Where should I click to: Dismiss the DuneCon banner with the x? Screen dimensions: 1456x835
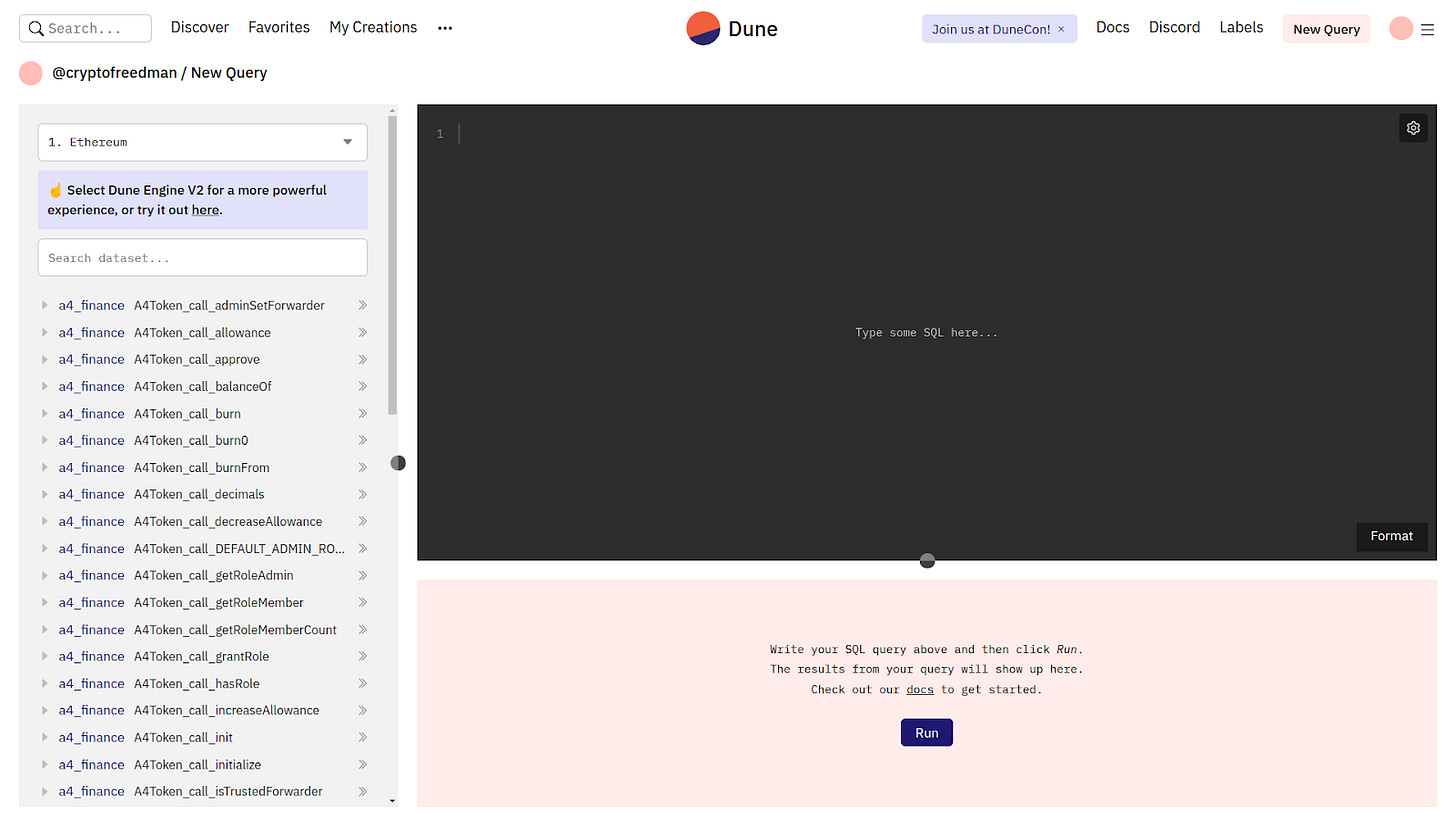(x=1061, y=29)
